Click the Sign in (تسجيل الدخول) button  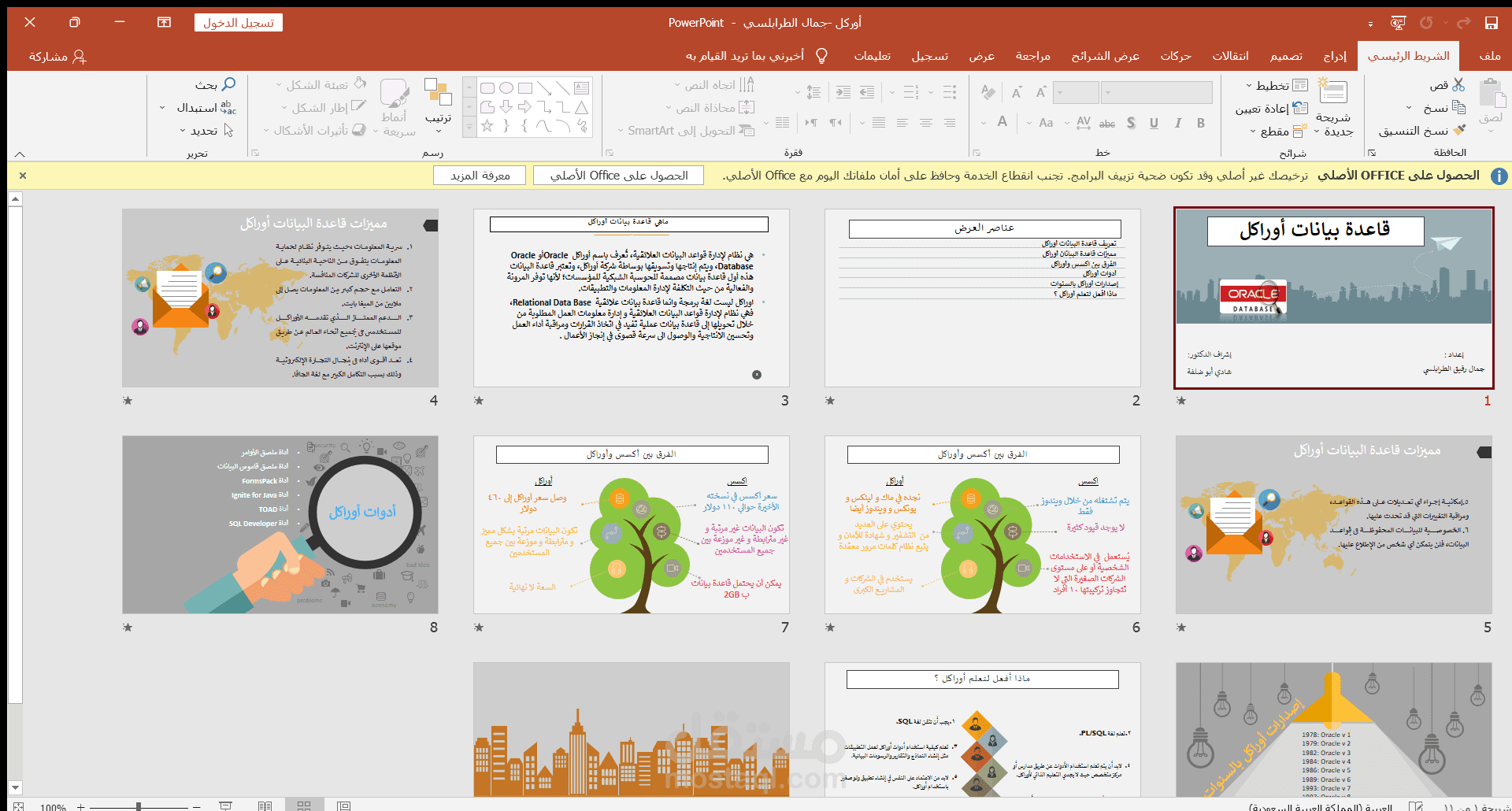239,23
